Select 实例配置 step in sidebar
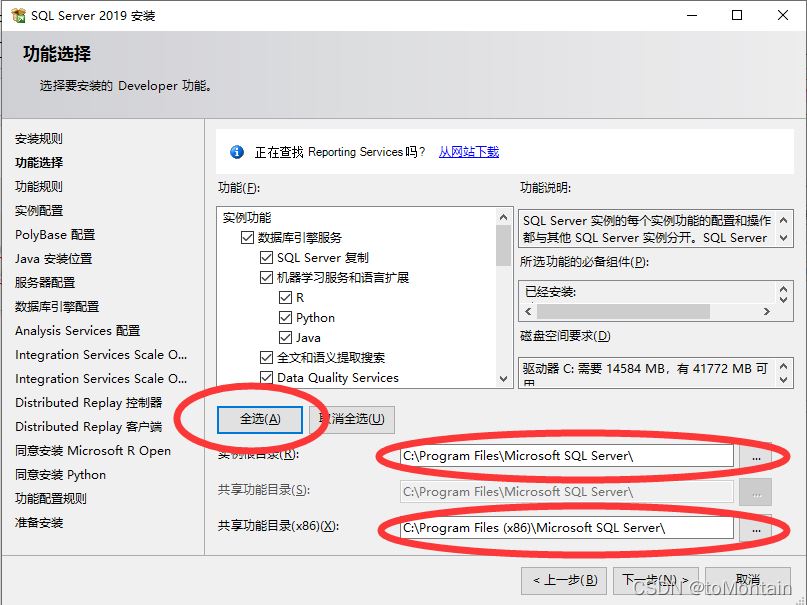Image resolution: width=807 pixels, height=605 pixels. pos(39,211)
